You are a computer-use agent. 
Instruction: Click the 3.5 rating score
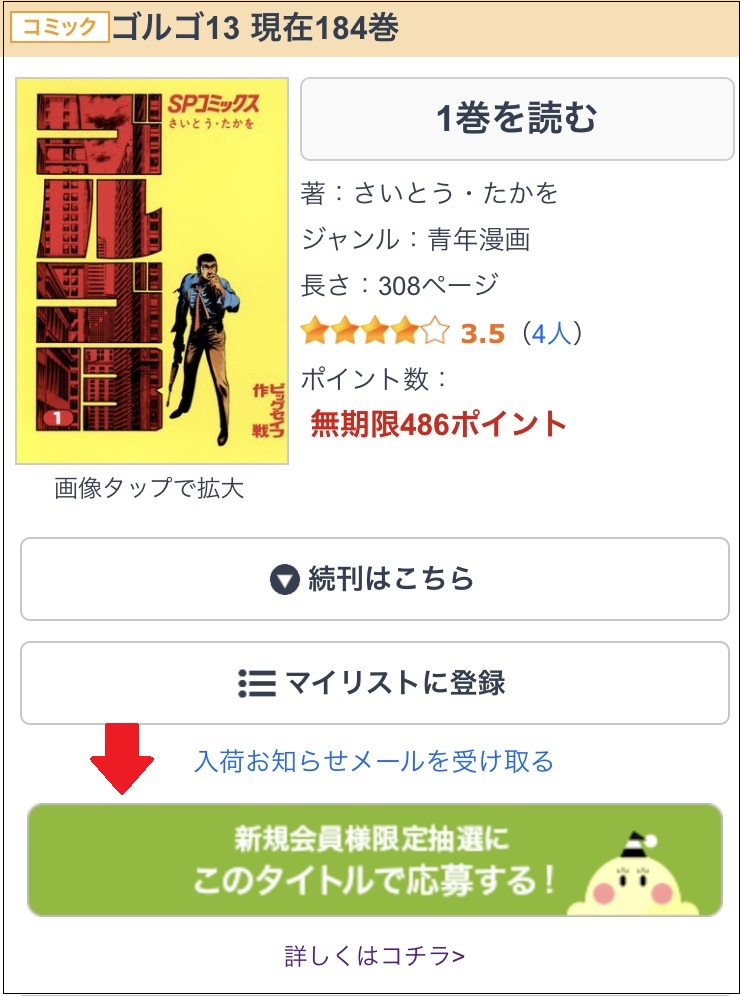pos(482,333)
